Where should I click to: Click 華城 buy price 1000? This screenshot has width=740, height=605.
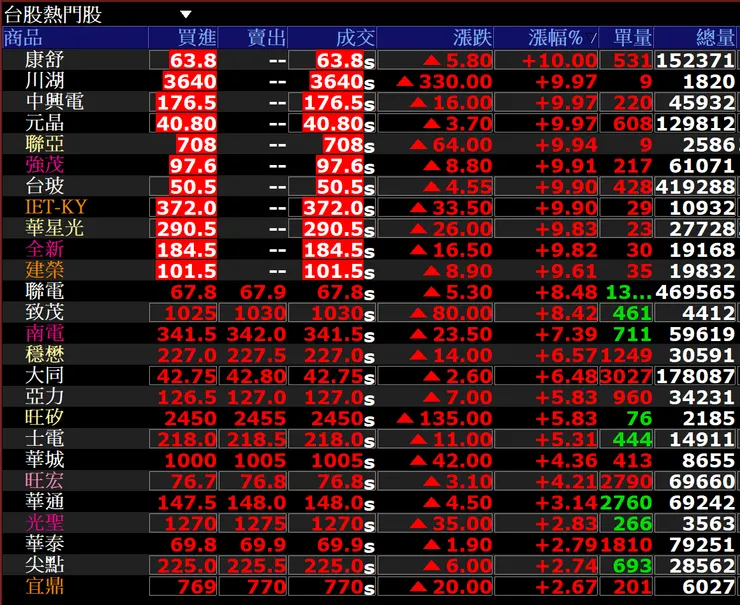191,461
